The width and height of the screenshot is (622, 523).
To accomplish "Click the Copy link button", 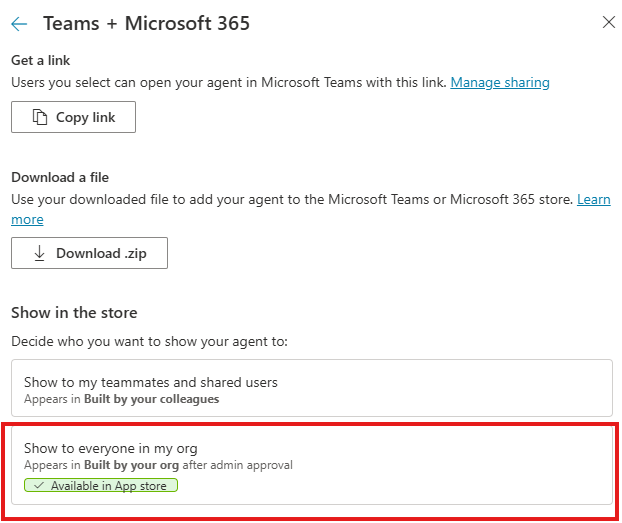I will tap(73, 117).
